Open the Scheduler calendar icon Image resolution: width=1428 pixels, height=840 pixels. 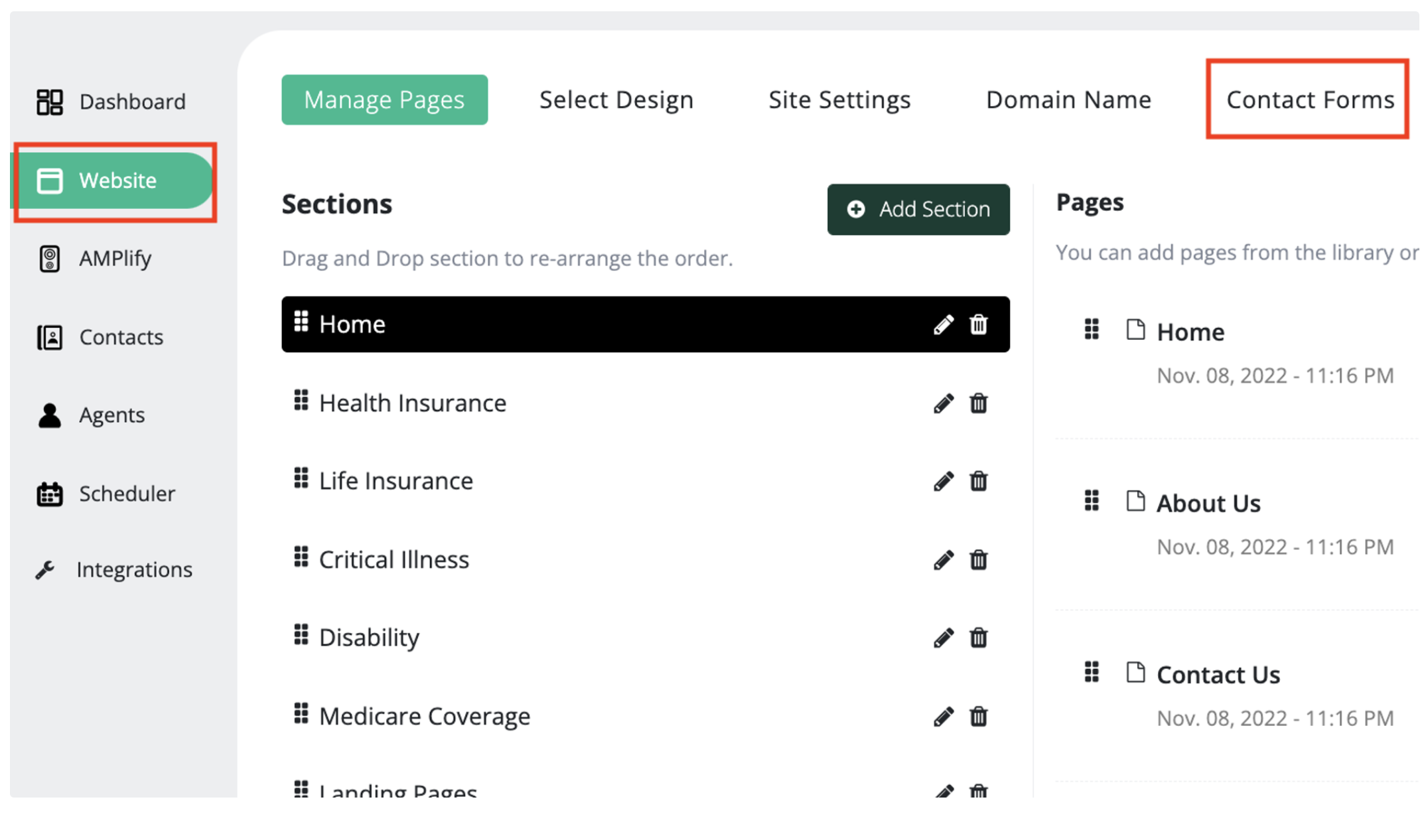[x=48, y=493]
